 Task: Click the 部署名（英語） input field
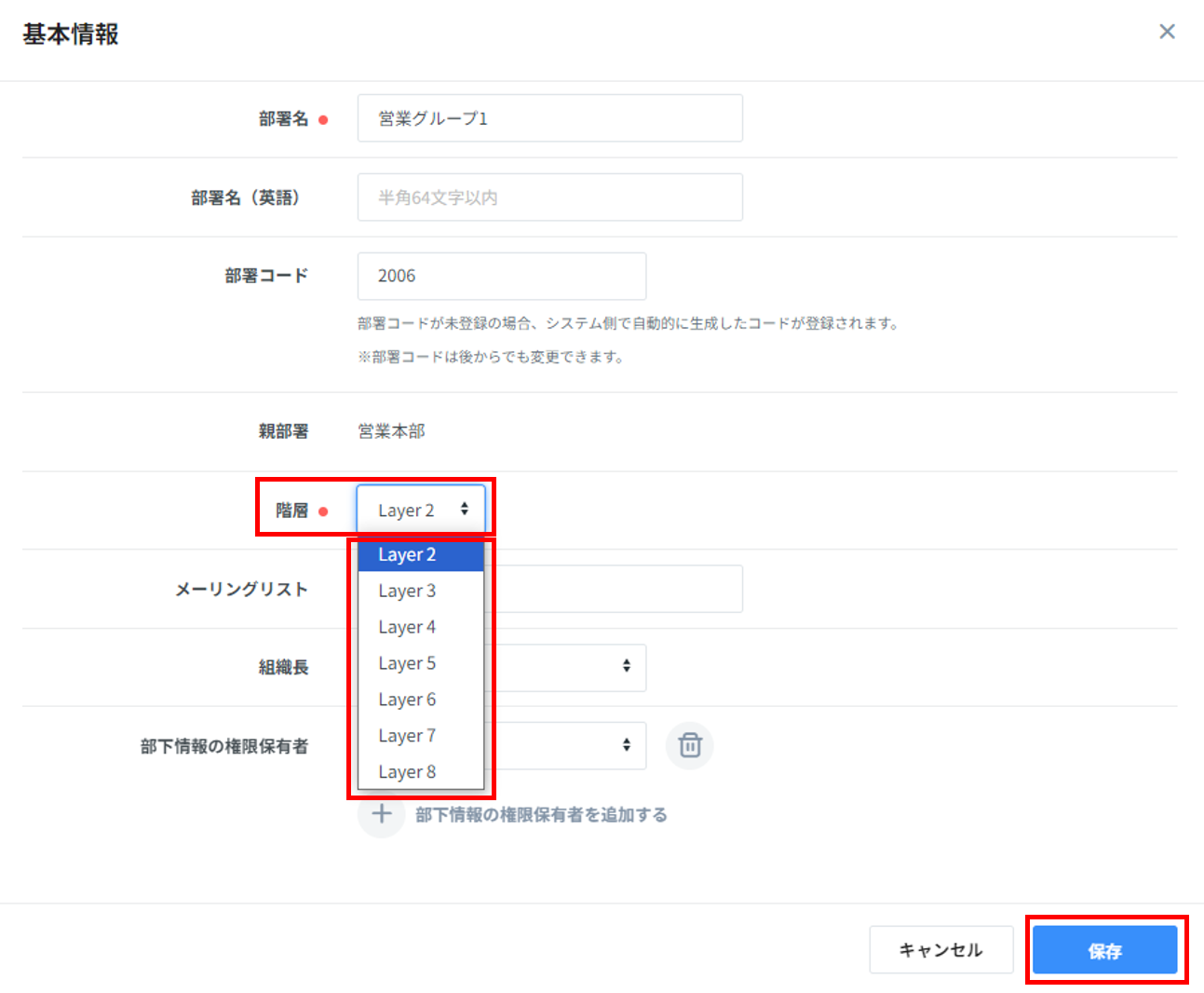point(549,197)
